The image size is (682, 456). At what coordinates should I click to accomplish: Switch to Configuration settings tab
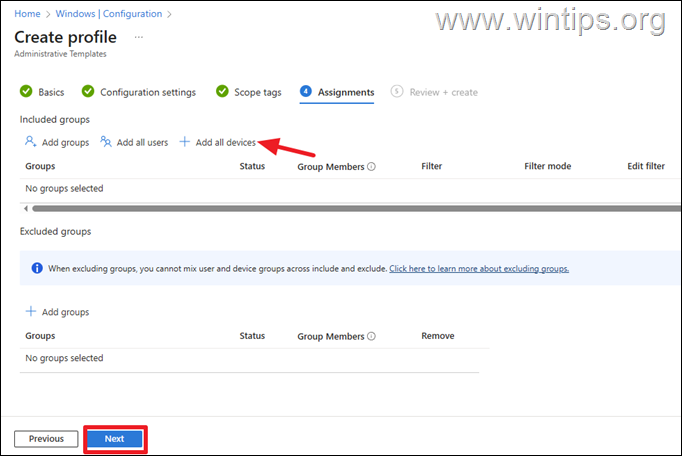click(148, 92)
